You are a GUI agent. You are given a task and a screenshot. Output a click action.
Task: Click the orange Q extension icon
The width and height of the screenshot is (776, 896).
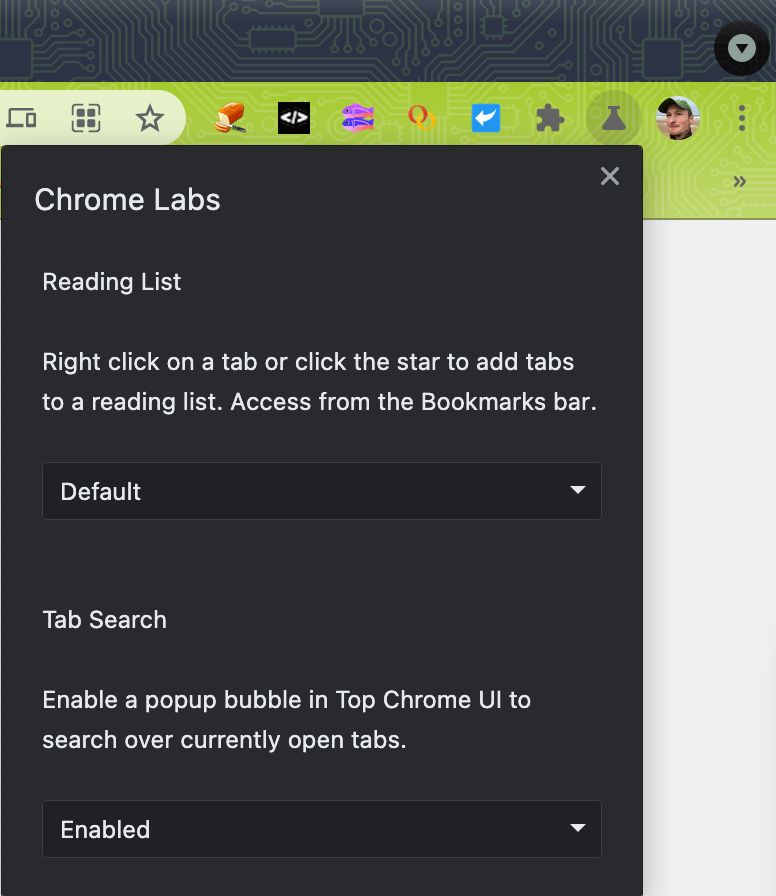coord(421,119)
